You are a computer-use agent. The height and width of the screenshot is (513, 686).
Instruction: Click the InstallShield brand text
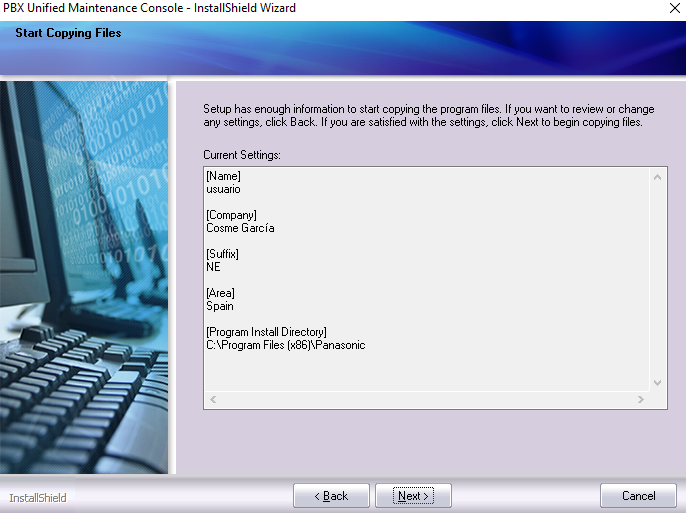tap(38, 498)
